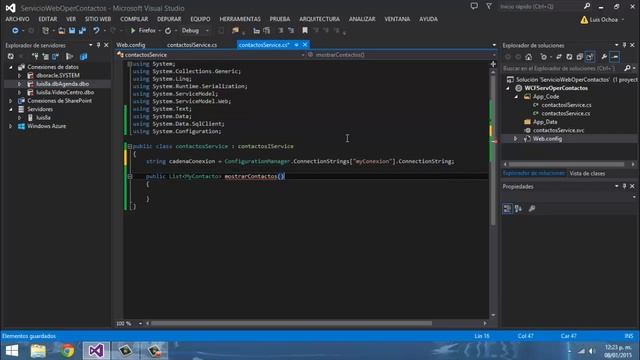Open the ARQUITECTURA menu
Image resolution: width=640 pixels, height=360 pixels.
tap(319, 19)
